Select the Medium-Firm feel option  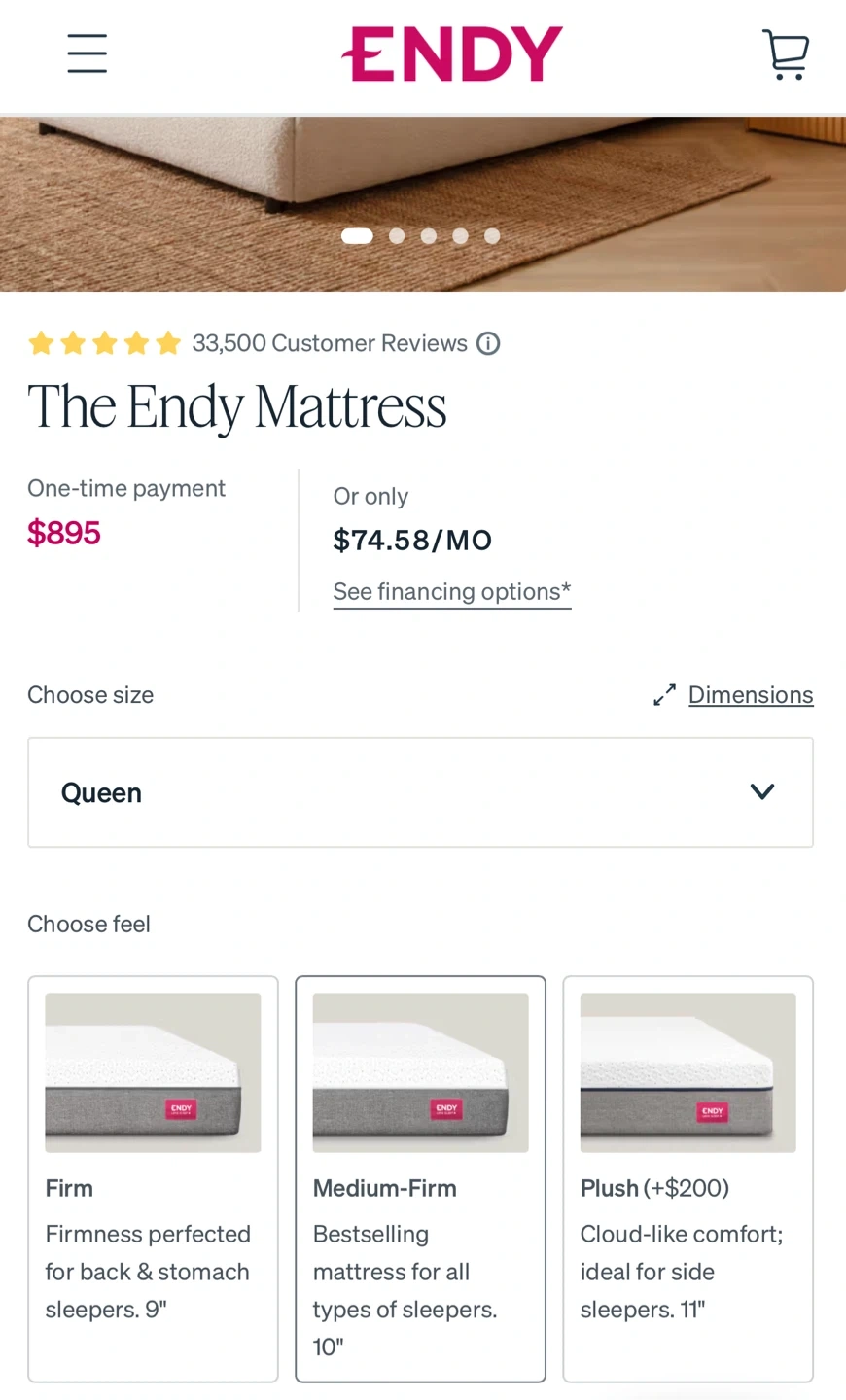click(x=420, y=1178)
